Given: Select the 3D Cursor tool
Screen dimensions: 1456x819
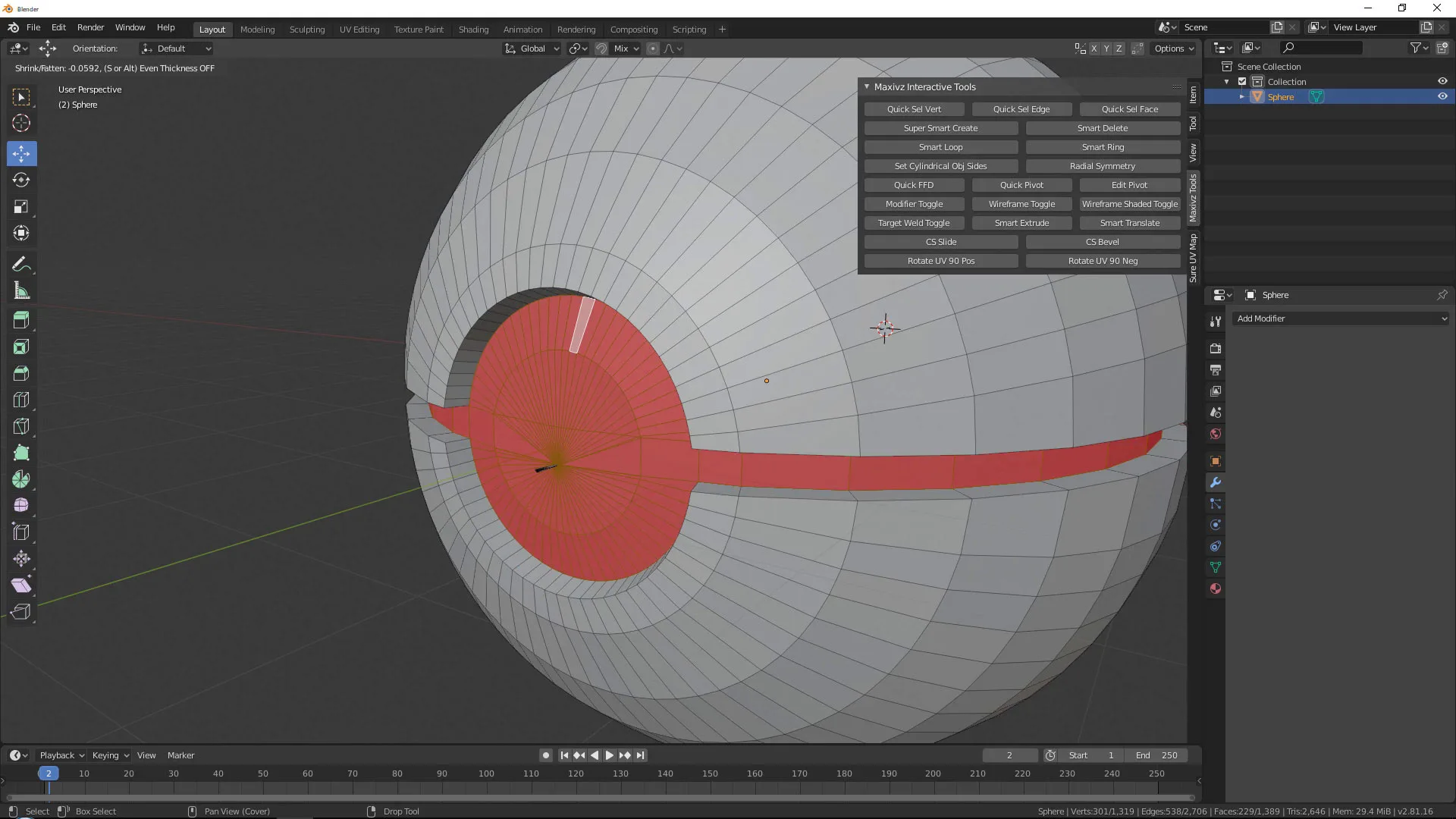Looking at the screenshot, I should (x=21, y=123).
